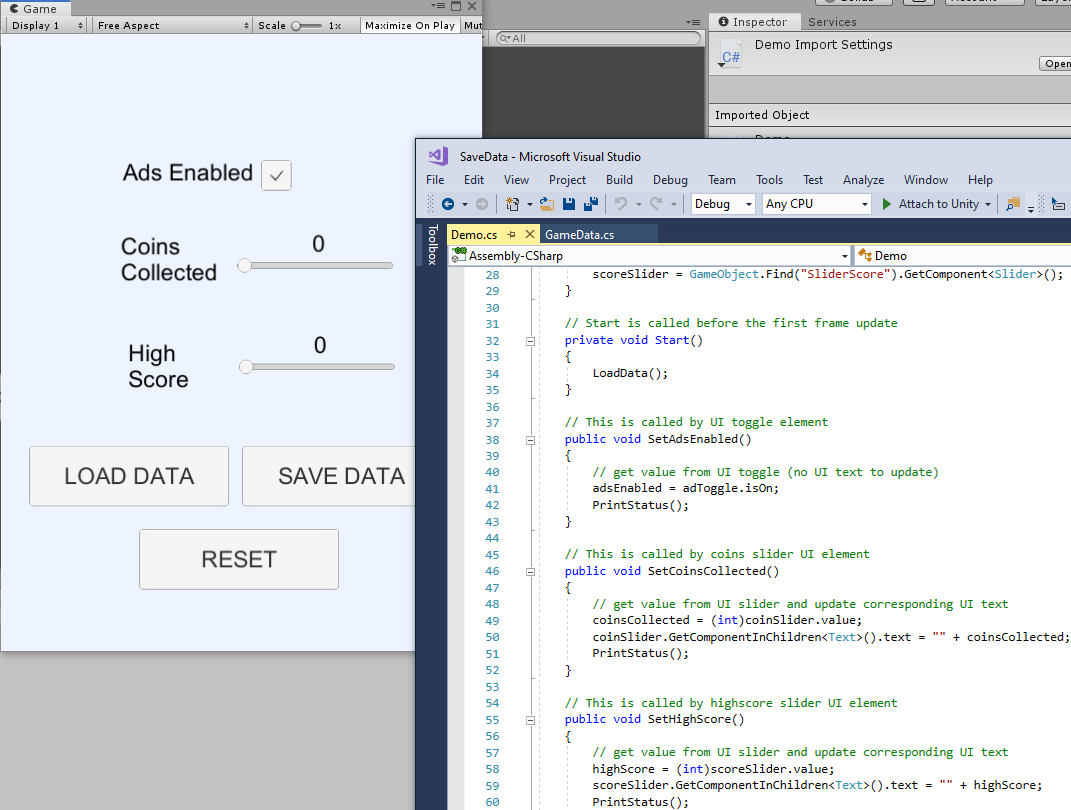
Task: Collapse the Start method code block
Action: click(x=530, y=339)
